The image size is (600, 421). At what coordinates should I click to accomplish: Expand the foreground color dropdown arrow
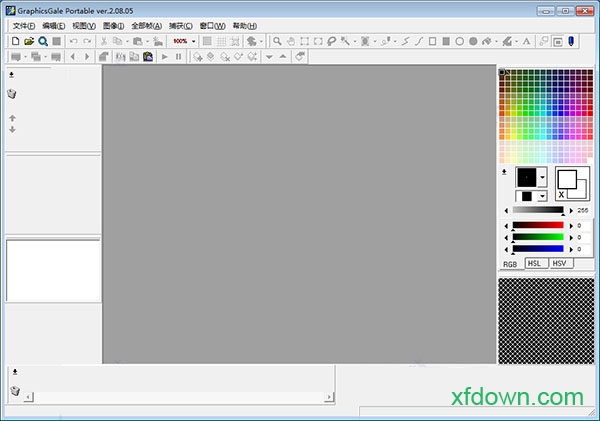pyautogui.click(x=543, y=177)
